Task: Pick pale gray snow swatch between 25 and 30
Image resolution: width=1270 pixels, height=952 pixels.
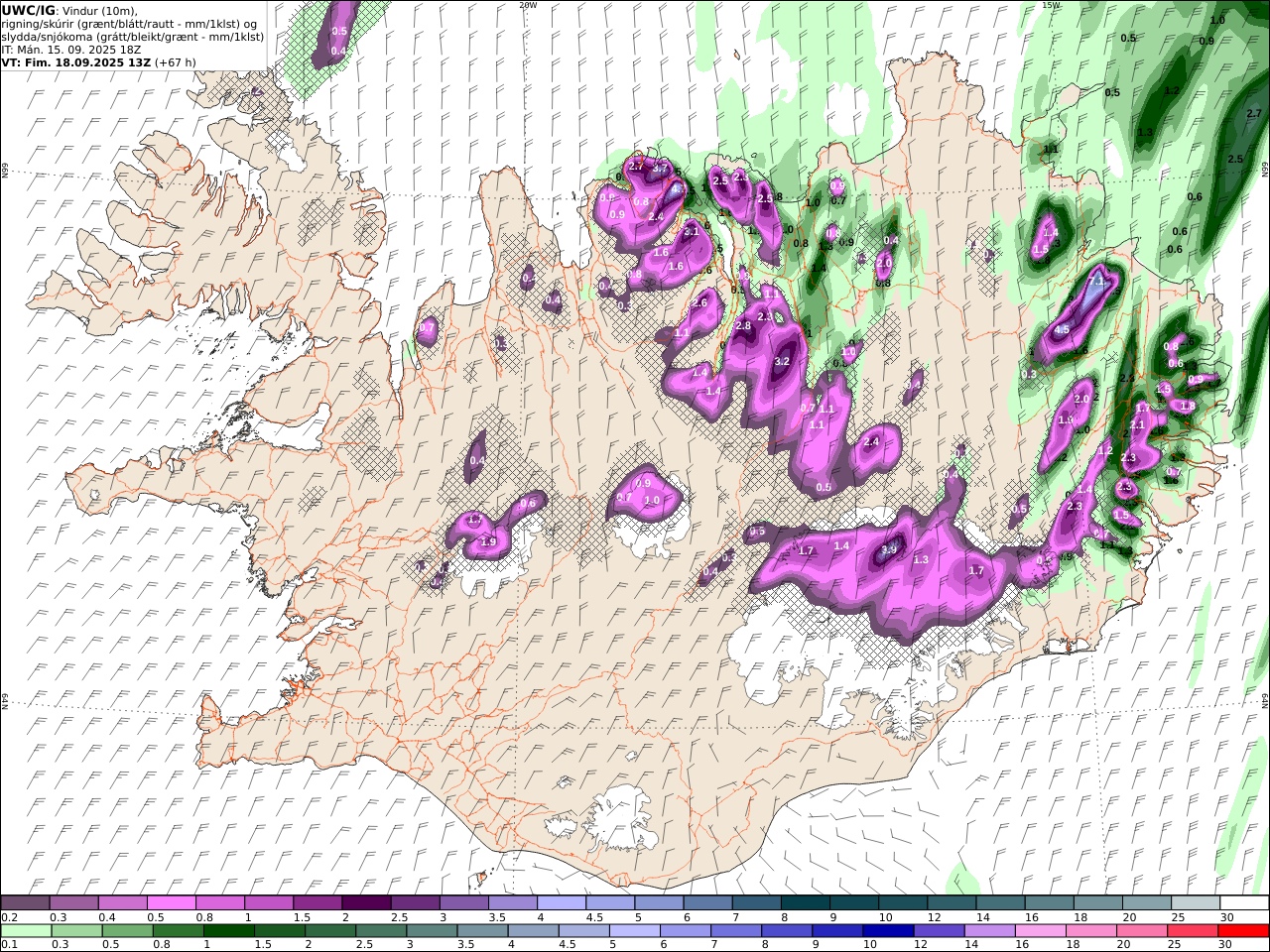Action: (1195, 903)
